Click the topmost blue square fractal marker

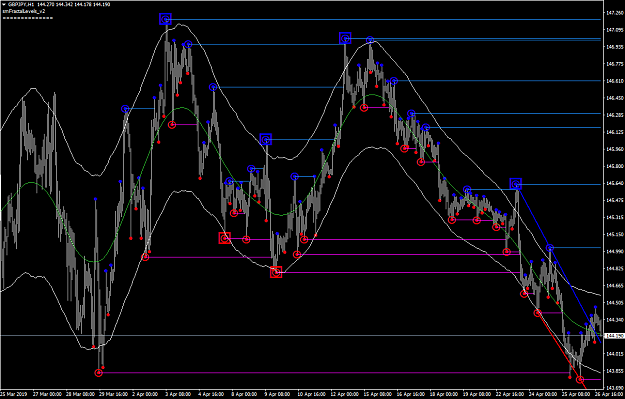(x=165, y=19)
